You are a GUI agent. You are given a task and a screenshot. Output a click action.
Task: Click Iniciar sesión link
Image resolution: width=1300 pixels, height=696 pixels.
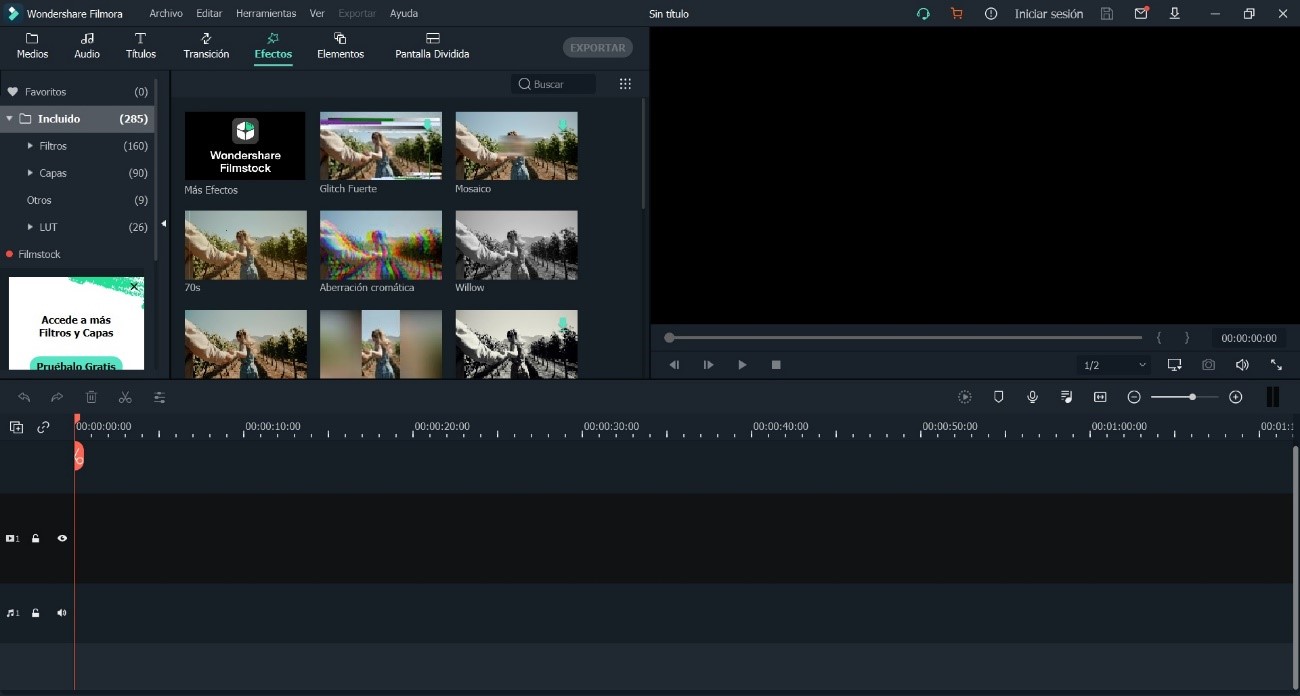pyautogui.click(x=1048, y=14)
